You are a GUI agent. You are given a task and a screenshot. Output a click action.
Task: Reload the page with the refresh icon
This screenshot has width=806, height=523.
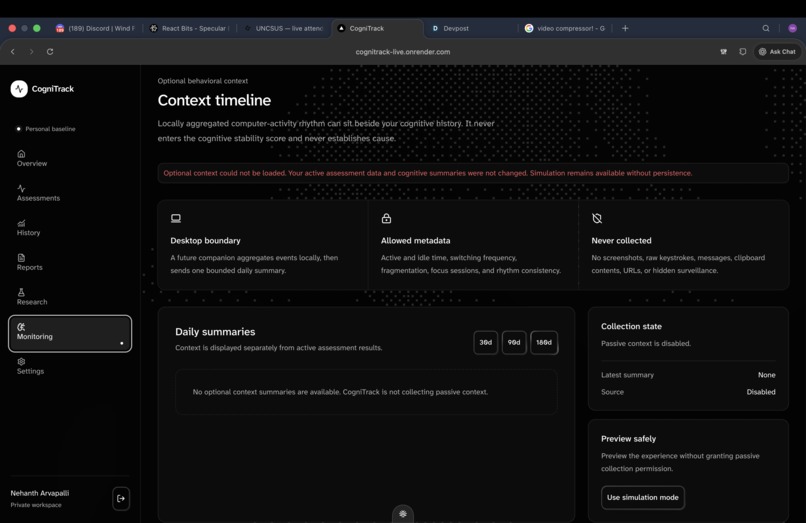point(50,51)
